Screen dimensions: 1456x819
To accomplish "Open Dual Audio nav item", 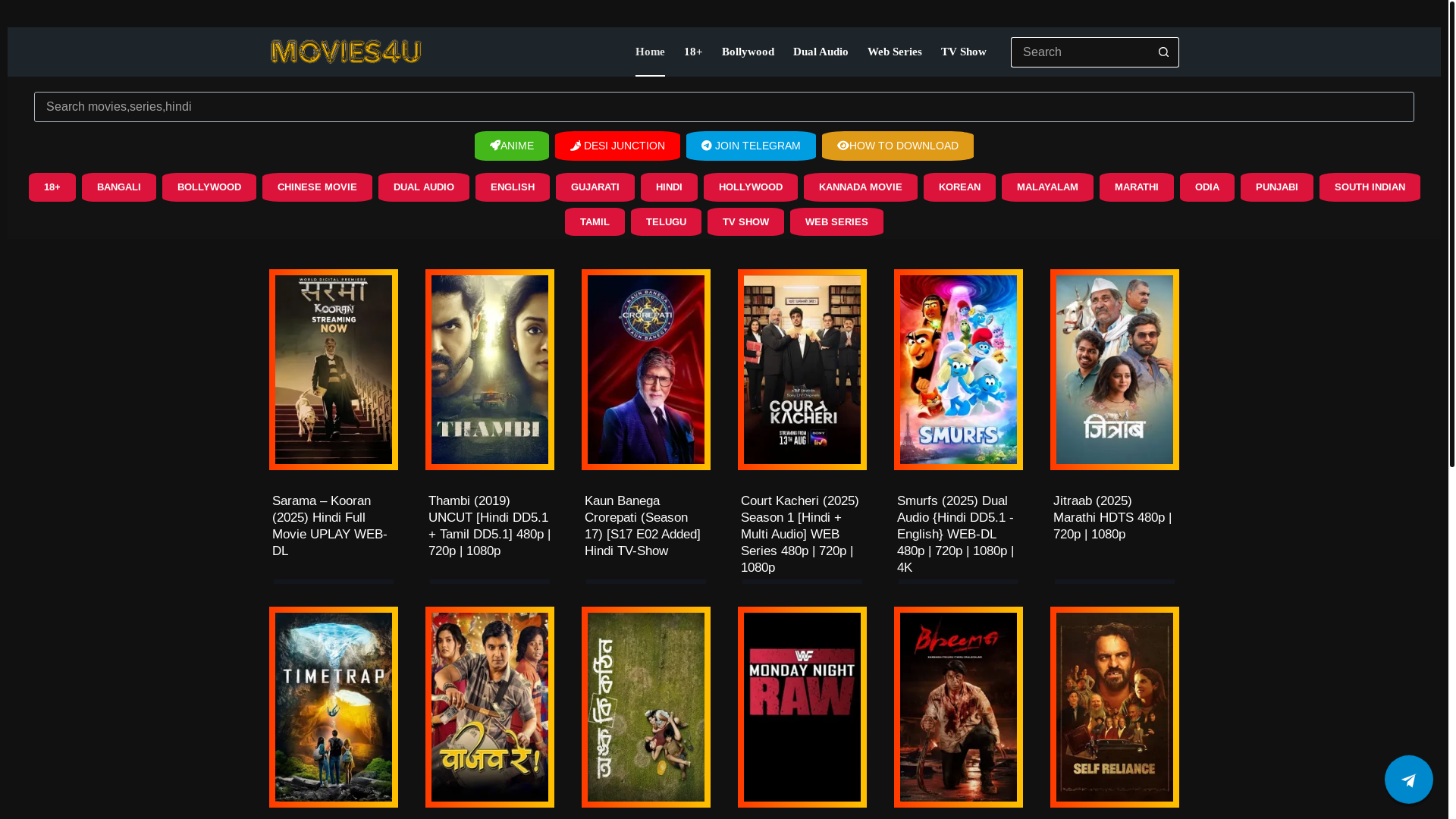I will click(x=821, y=52).
